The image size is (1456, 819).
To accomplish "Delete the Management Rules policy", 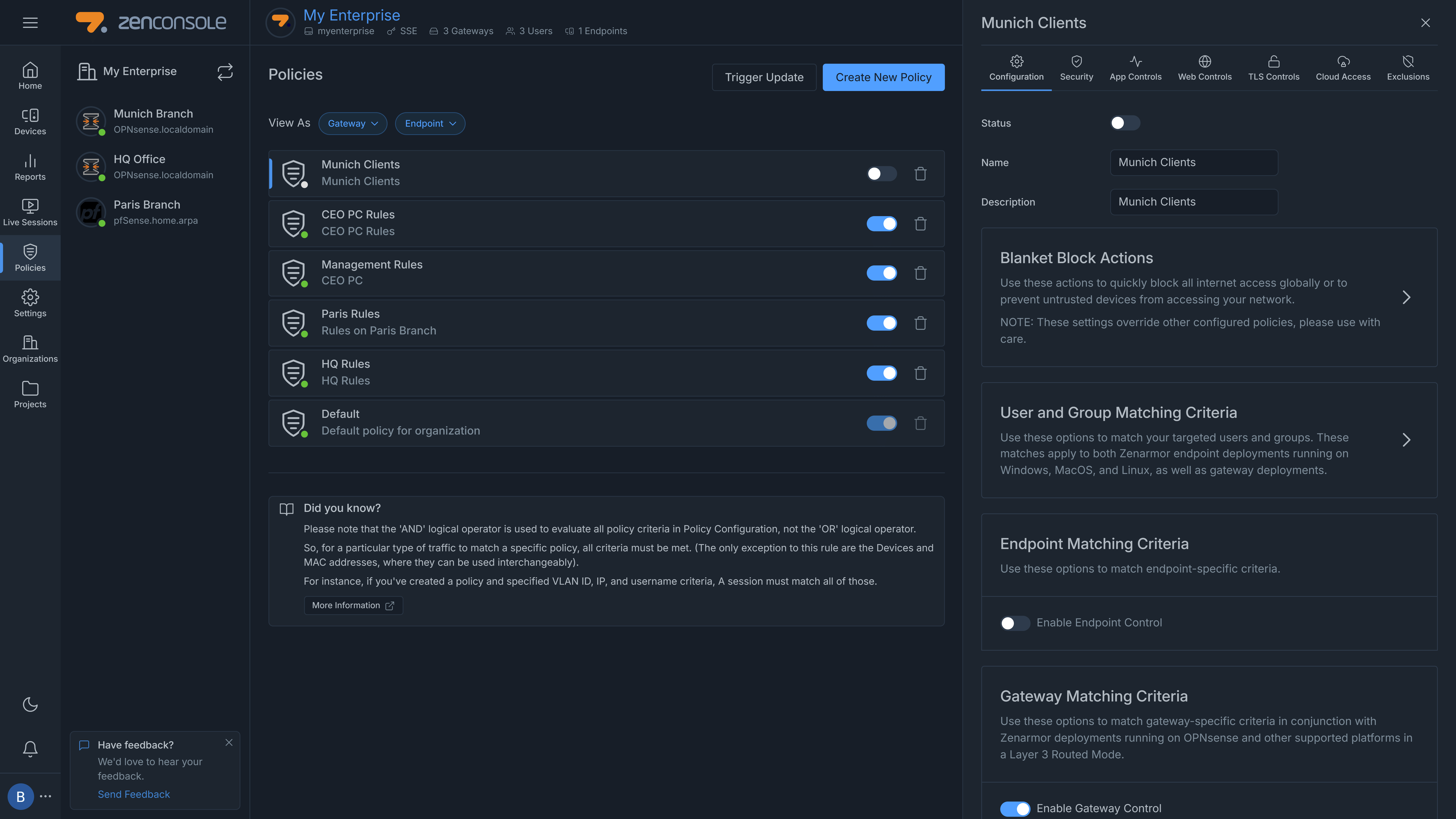I will pos(920,273).
